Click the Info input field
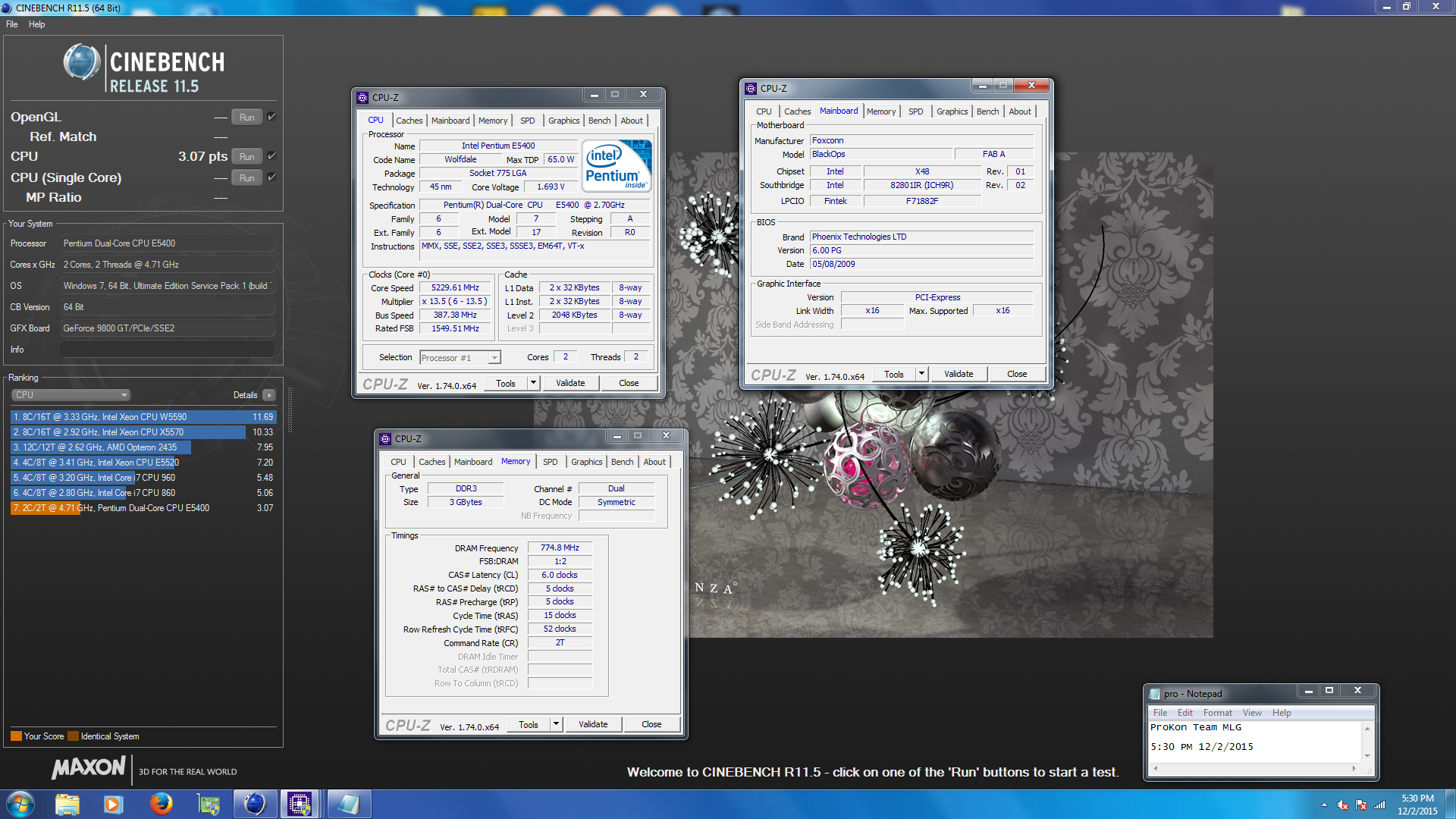1456x819 pixels. click(167, 350)
